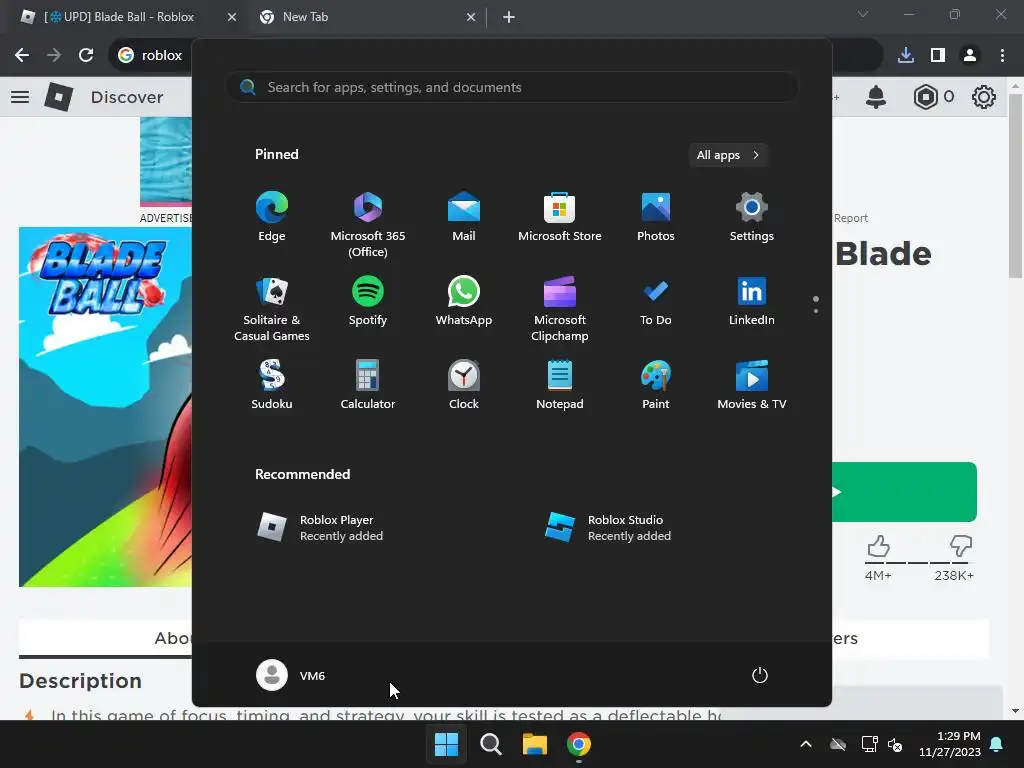Open Calculator
The image size is (1024, 768).
pos(368,385)
